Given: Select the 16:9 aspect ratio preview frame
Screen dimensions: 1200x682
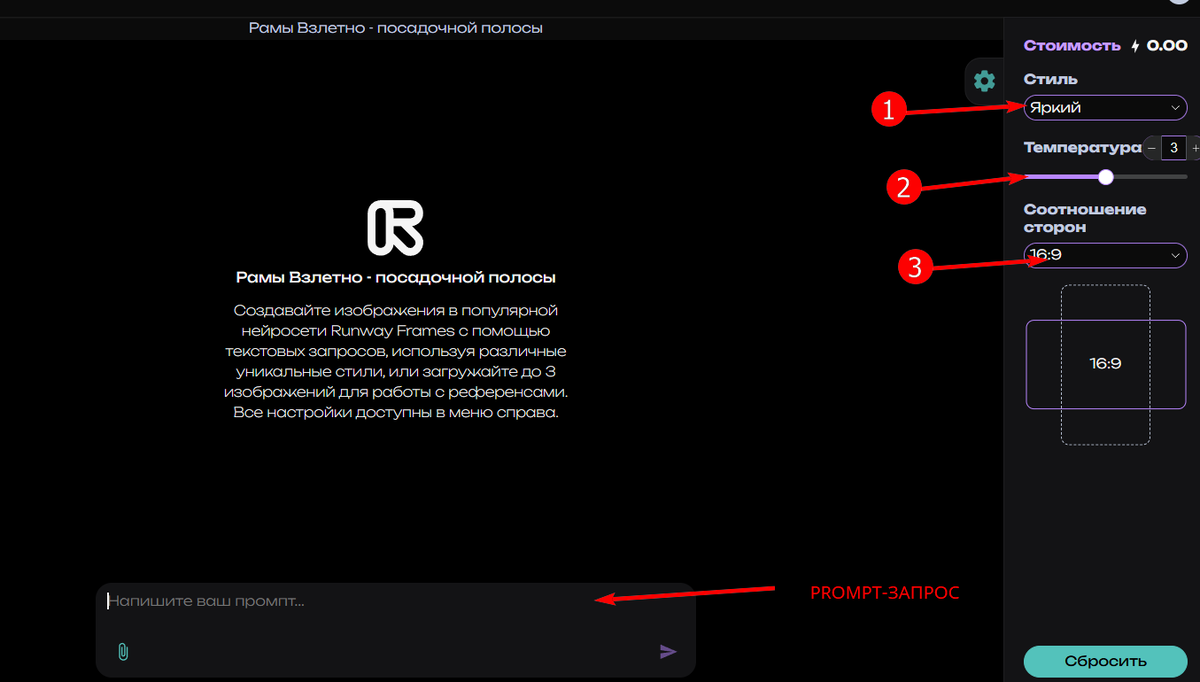Looking at the screenshot, I should (1105, 363).
